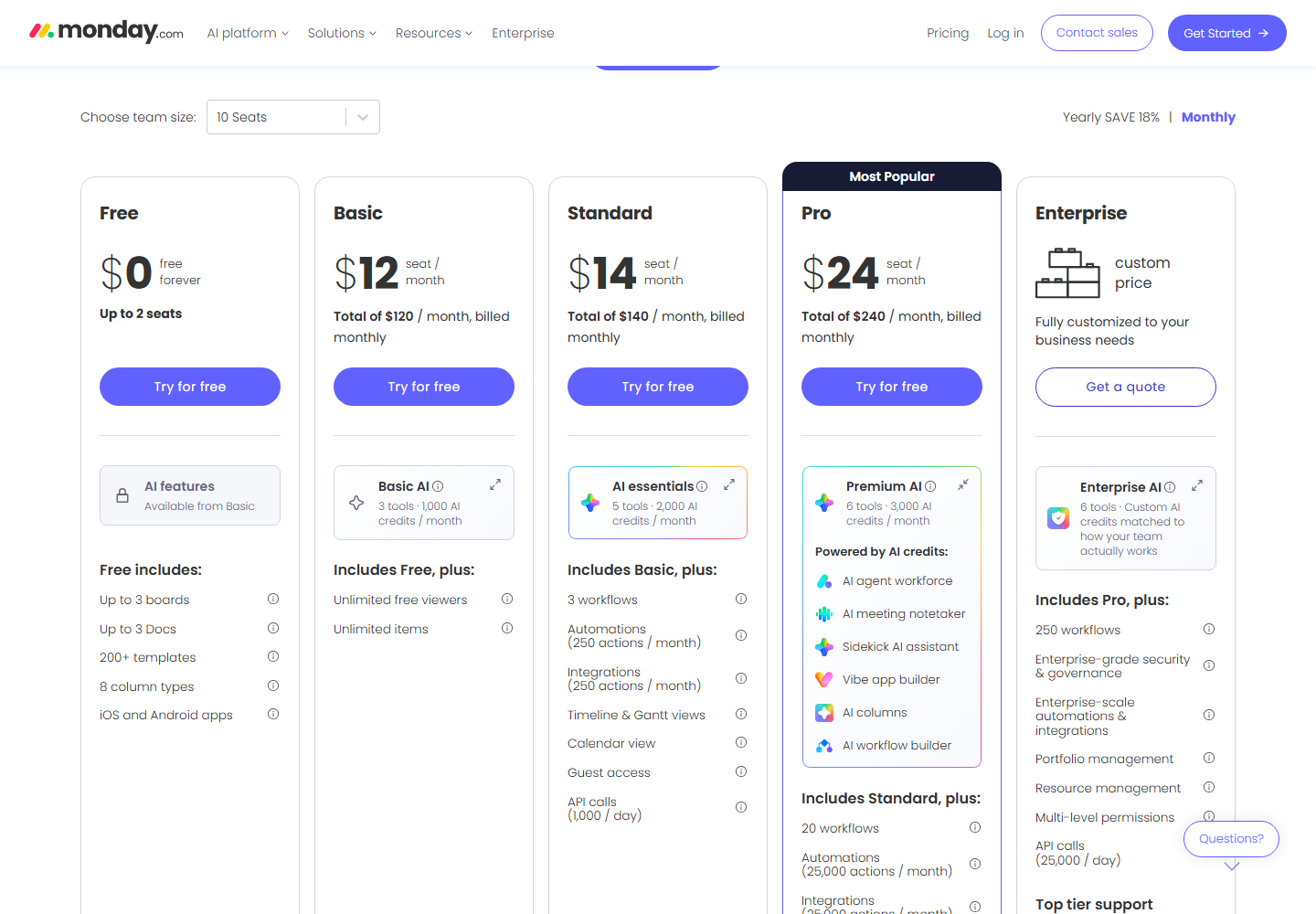Image resolution: width=1316 pixels, height=914 pixels.
Task: Click Try for free on Standard plan
Action: click(658, 387)
